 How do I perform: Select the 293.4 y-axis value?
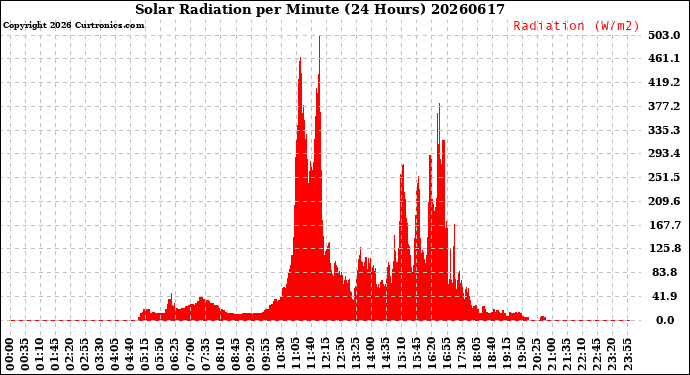[x=664, y=154]
